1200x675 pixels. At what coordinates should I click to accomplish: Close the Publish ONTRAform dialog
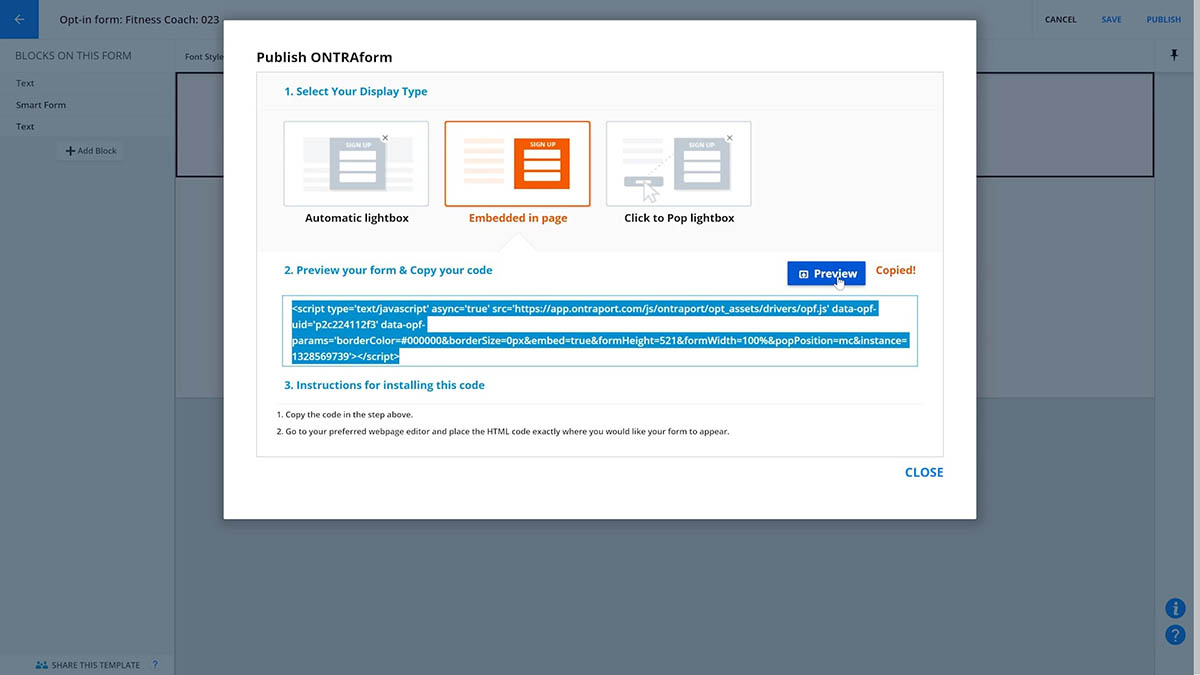click(x=924, y=472)
